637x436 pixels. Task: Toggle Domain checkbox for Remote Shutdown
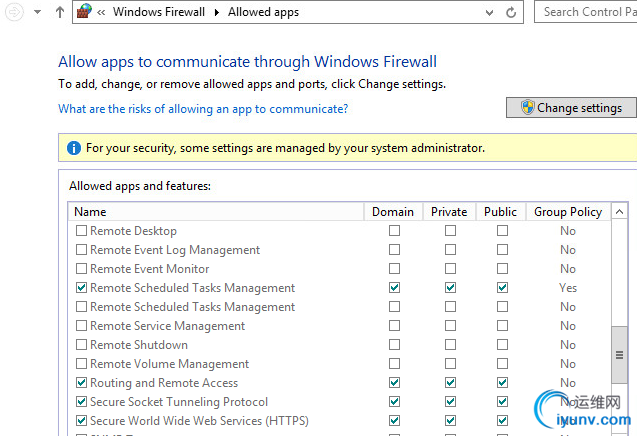tap(394, 345)
